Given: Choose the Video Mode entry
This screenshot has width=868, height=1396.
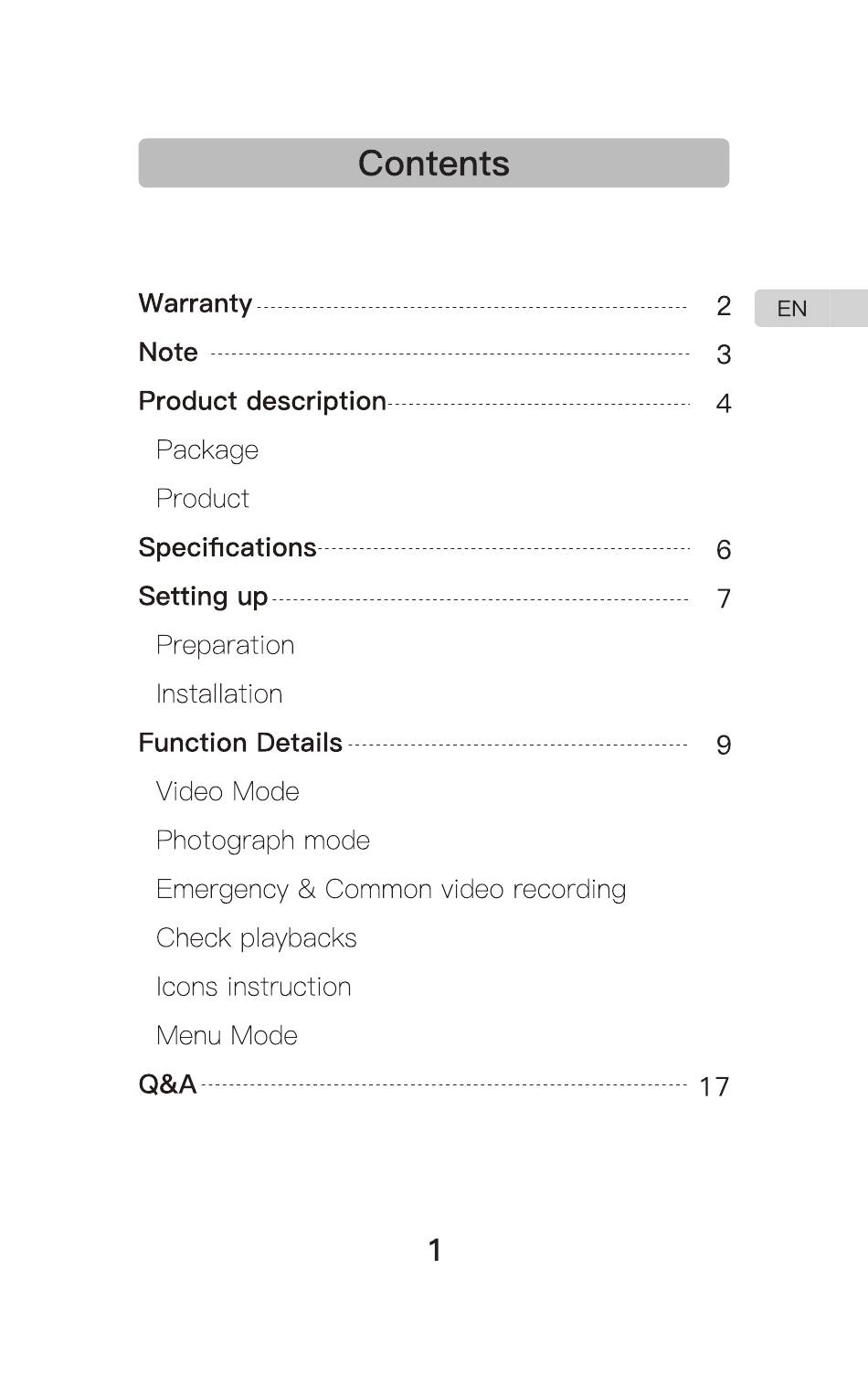Looking at the screenshot, I should pyautogui.click(x=228, y=791).
